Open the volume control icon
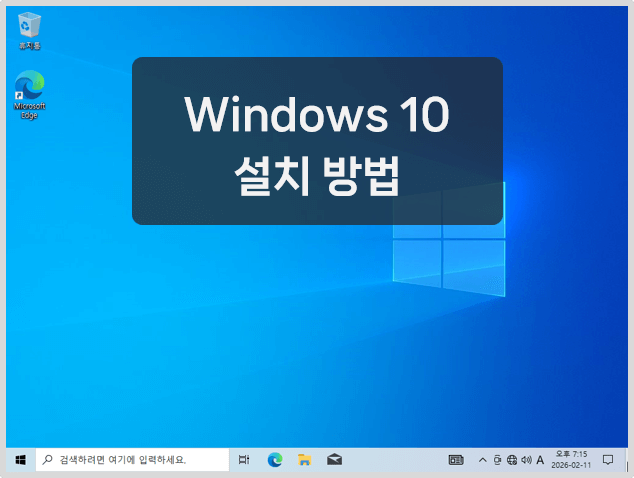The image size is (634, 478). (526, 460)
